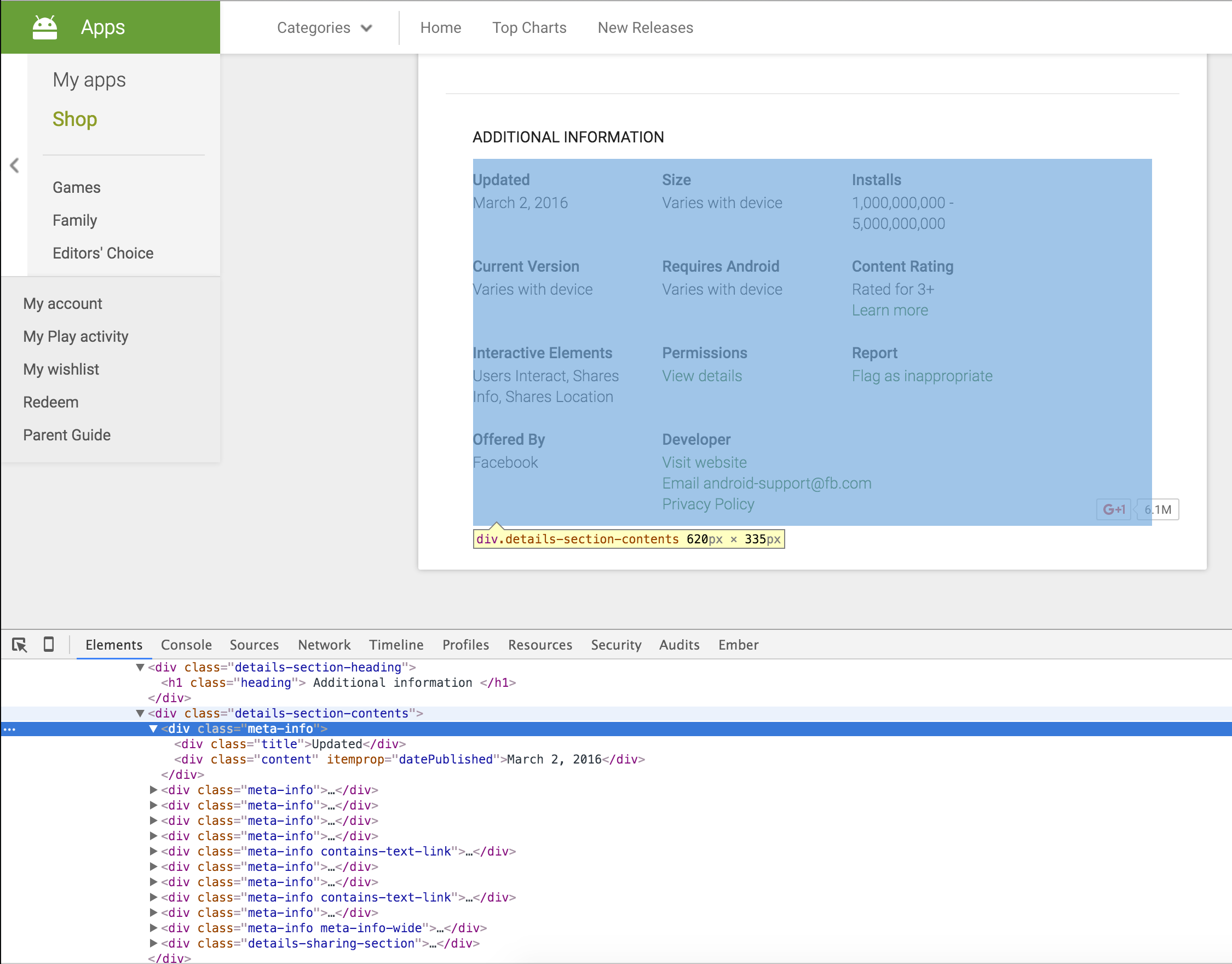Open the Privacy Policy link
This screenshot has width=1232, height=964.
pyautogui.click(x=708, y=504)
